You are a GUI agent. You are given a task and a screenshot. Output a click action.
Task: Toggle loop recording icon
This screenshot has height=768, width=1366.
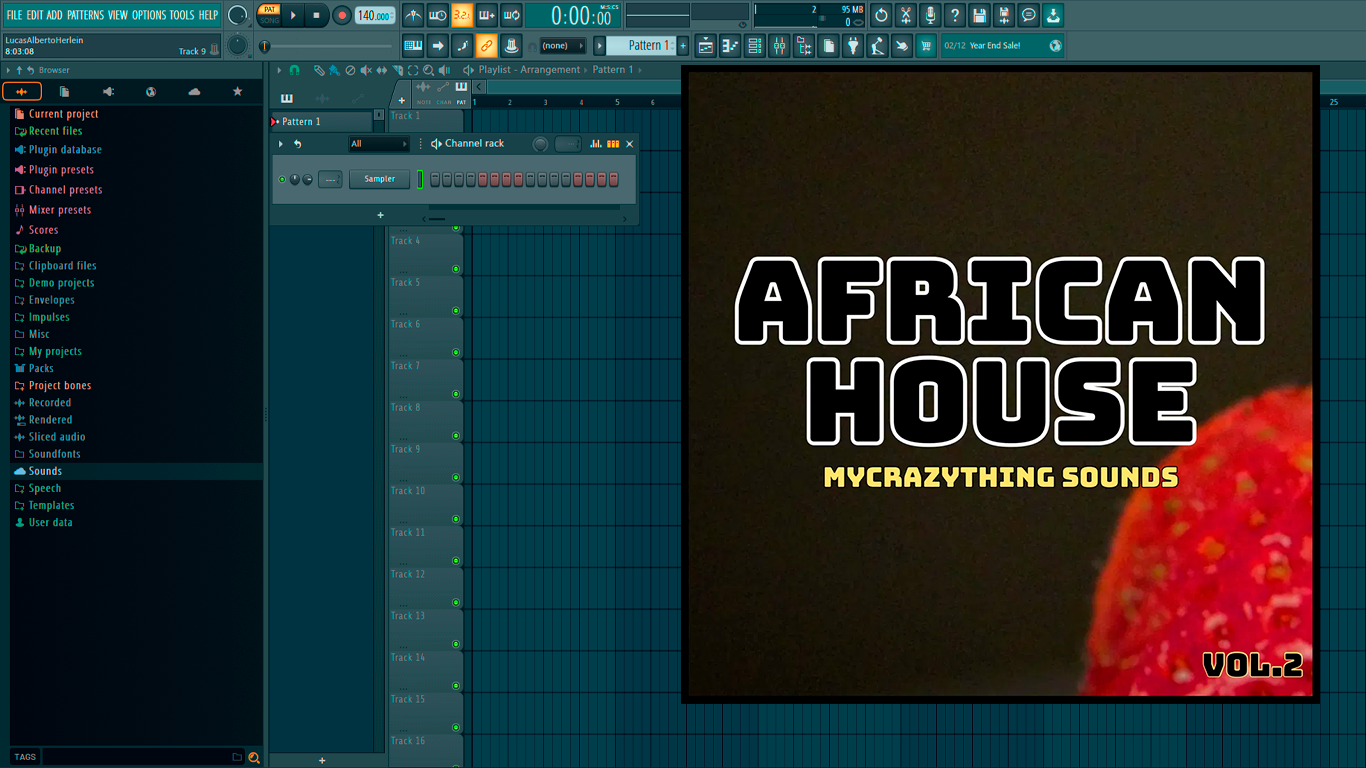tap(511, 15)
